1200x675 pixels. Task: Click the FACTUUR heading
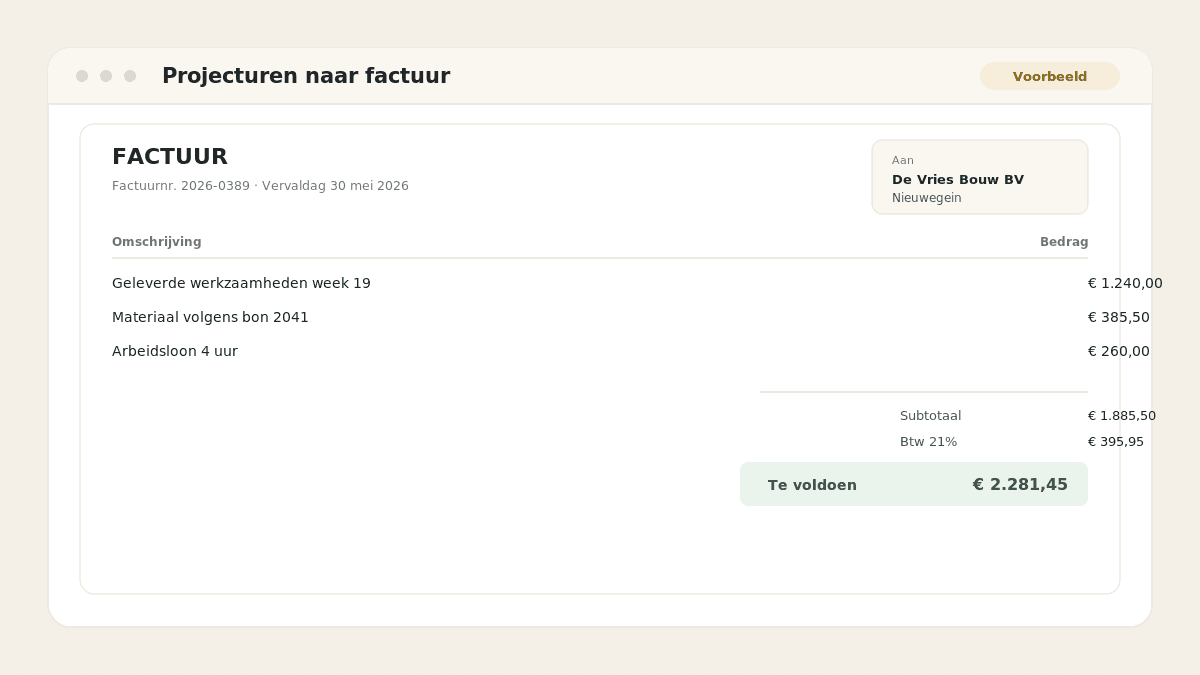coord(170,157)
